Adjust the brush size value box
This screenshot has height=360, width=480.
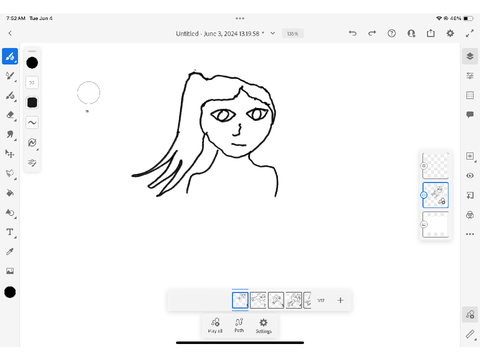click(32, 83)
